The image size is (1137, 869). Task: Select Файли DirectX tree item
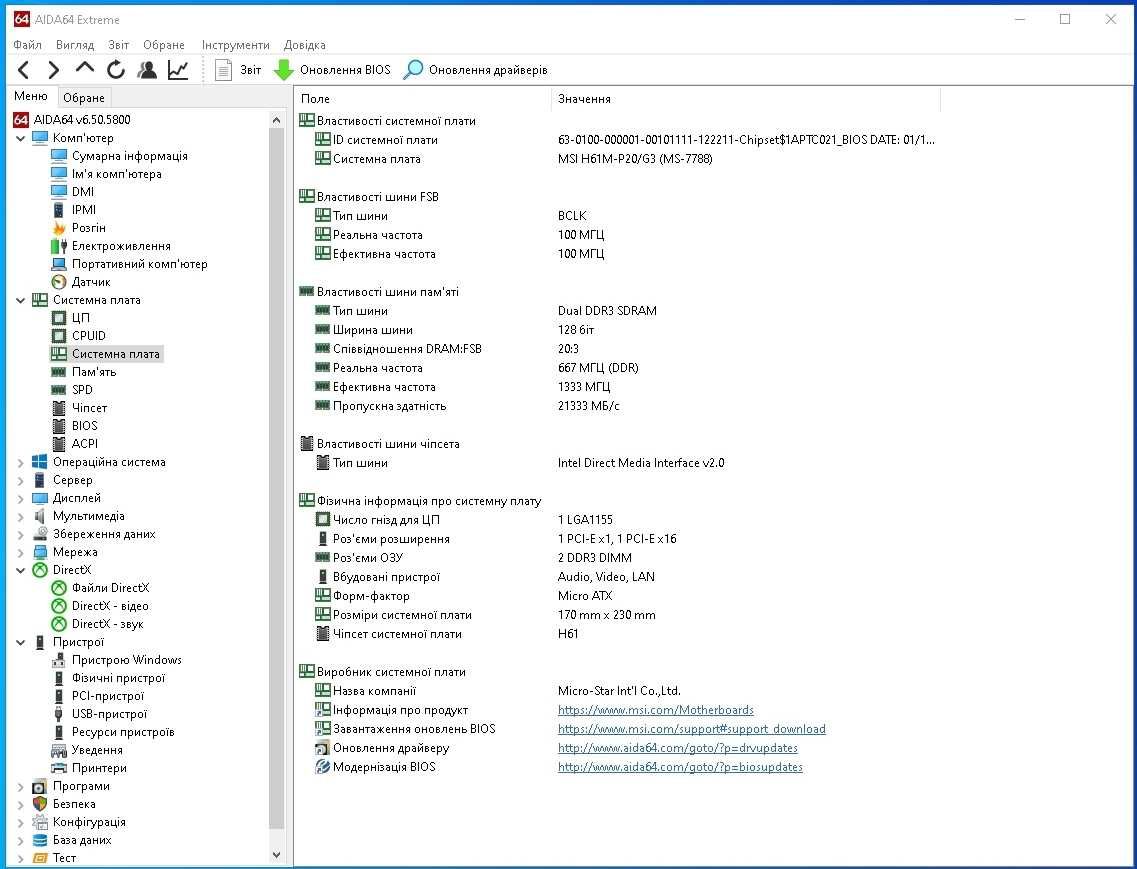pos(101,588)
